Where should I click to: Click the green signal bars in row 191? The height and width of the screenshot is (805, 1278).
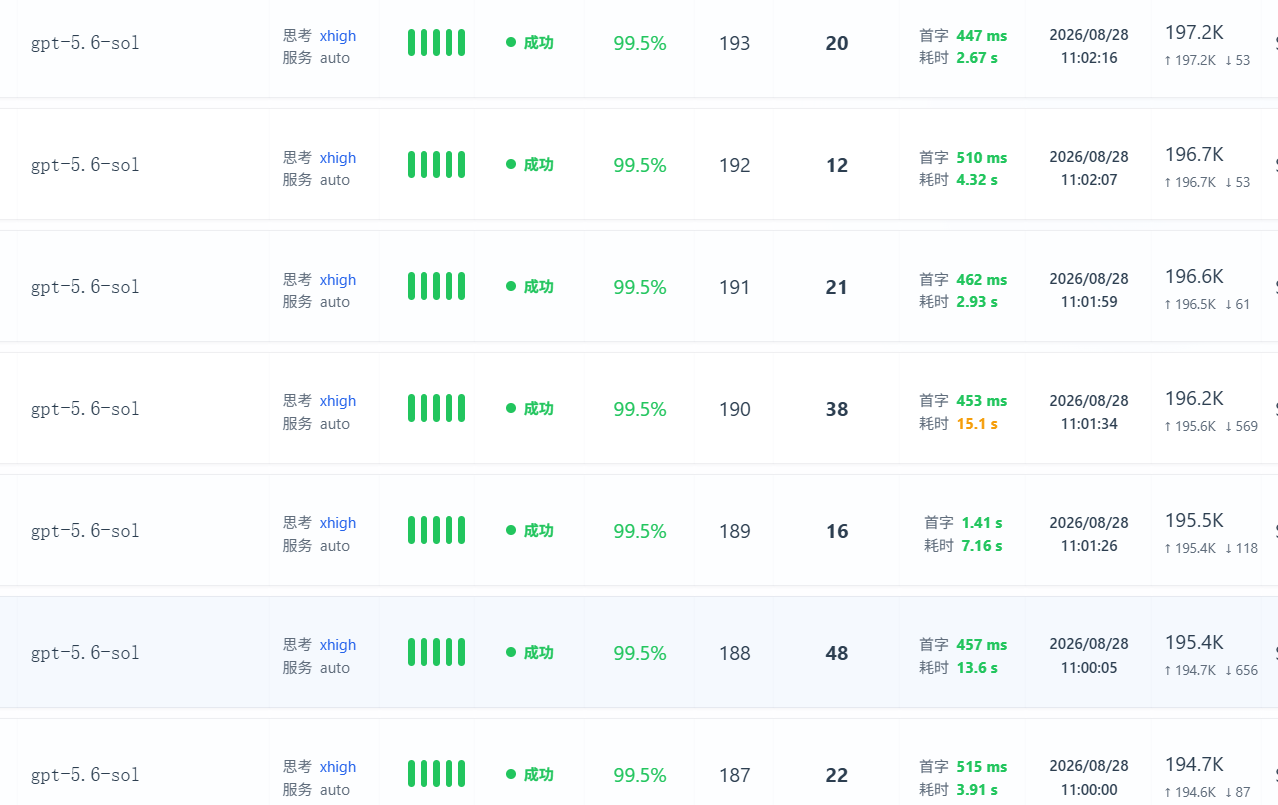click(x=437, y=287)
